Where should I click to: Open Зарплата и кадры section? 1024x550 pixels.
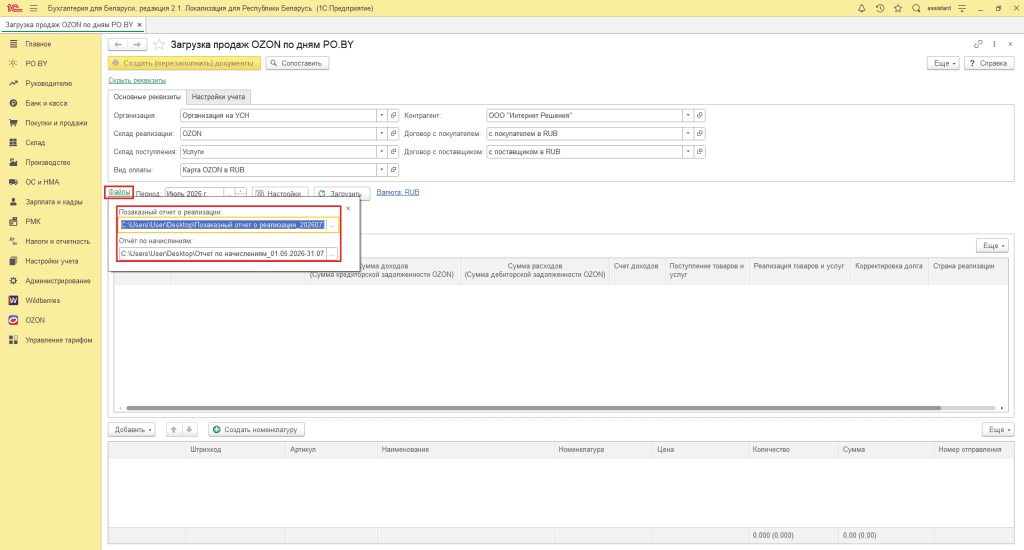(x=54, y=202)
